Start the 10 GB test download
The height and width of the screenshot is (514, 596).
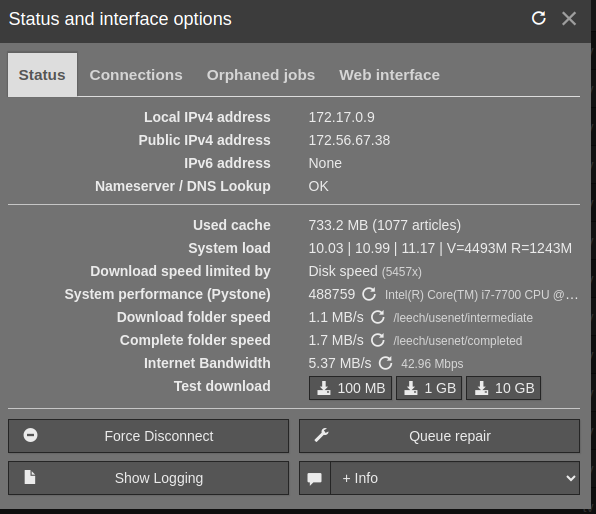503,388
